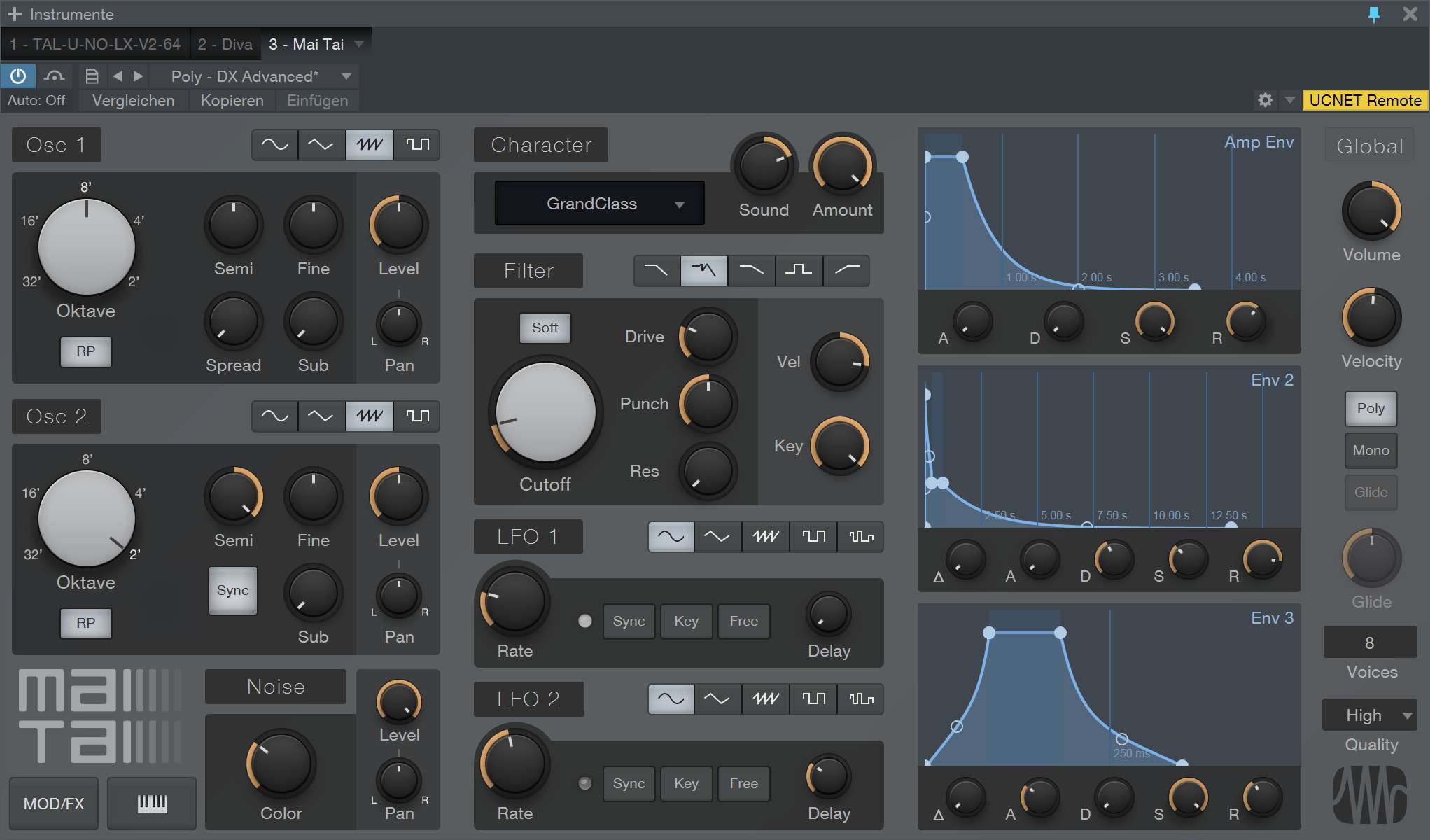Open the MOD/FX page
The width and height of the screenshot is (1430, 840).
(x=54, y=803)
